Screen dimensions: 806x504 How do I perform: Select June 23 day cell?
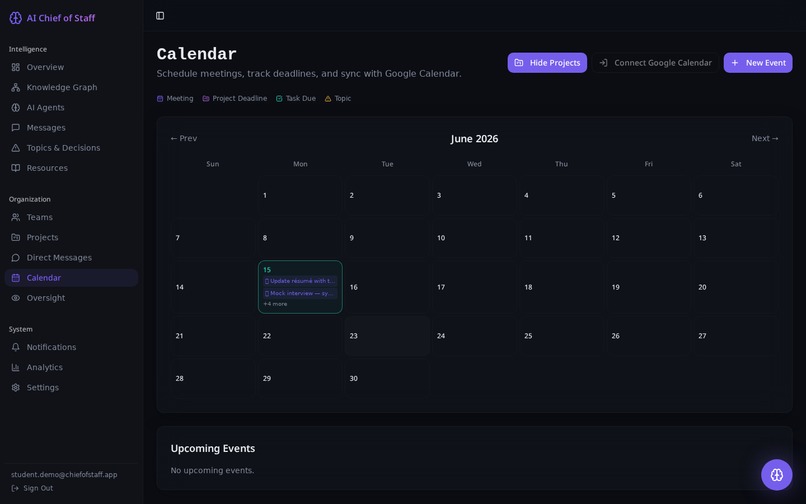[387, 336]
